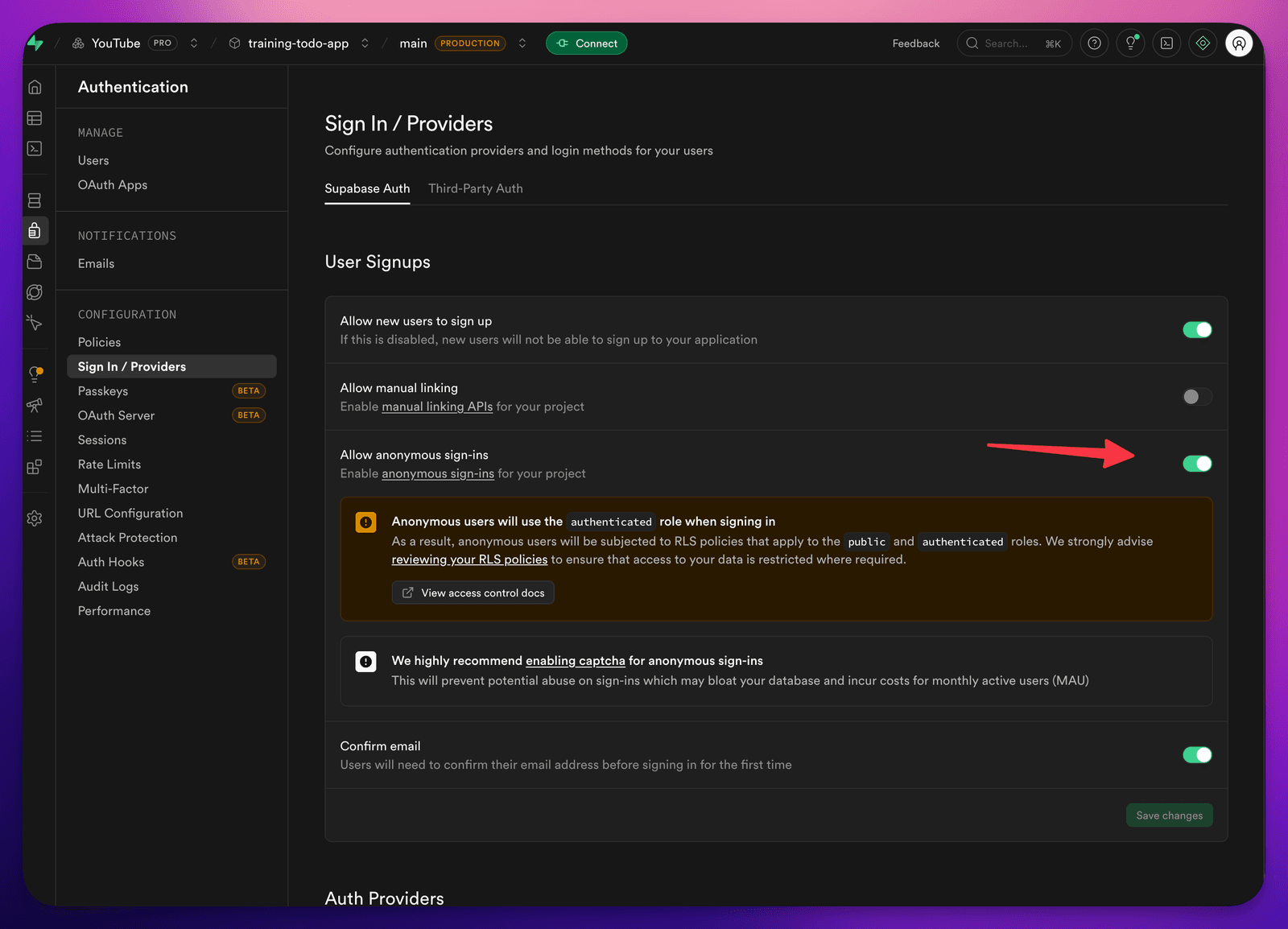The image size is (1288, 929).
Task: Open Rate Limits in sidebar menu
Action: pos(109,464)
